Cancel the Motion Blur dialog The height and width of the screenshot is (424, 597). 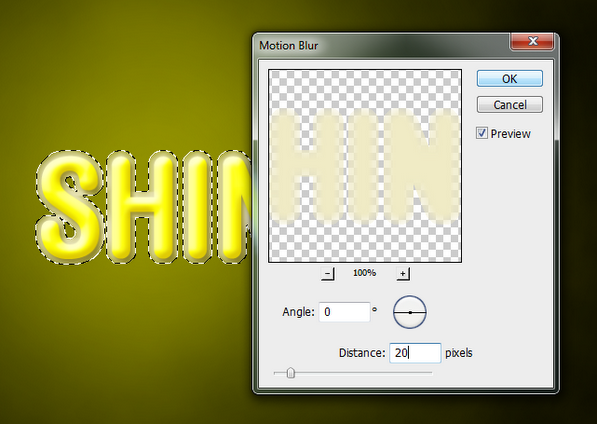[510, 104]
